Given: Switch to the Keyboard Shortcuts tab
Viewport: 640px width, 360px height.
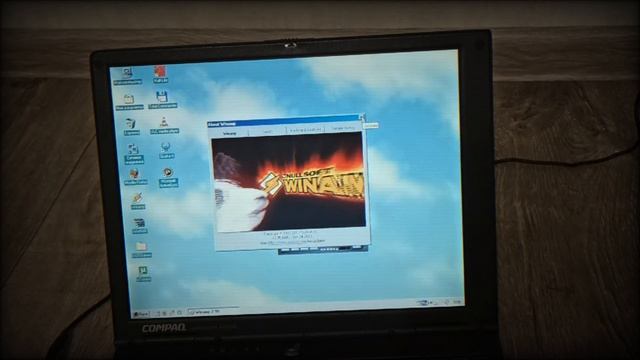Looking at the screenshot, I should (305, 129).
